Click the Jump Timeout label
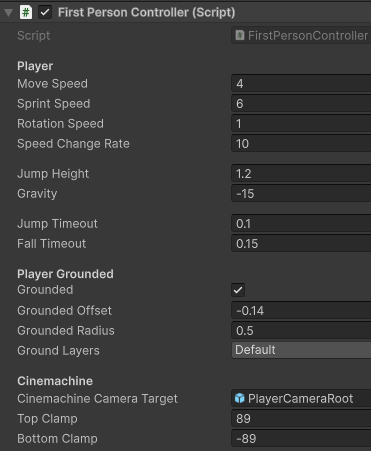The height and width of the screenshot is (451, 371). (57, 224)
